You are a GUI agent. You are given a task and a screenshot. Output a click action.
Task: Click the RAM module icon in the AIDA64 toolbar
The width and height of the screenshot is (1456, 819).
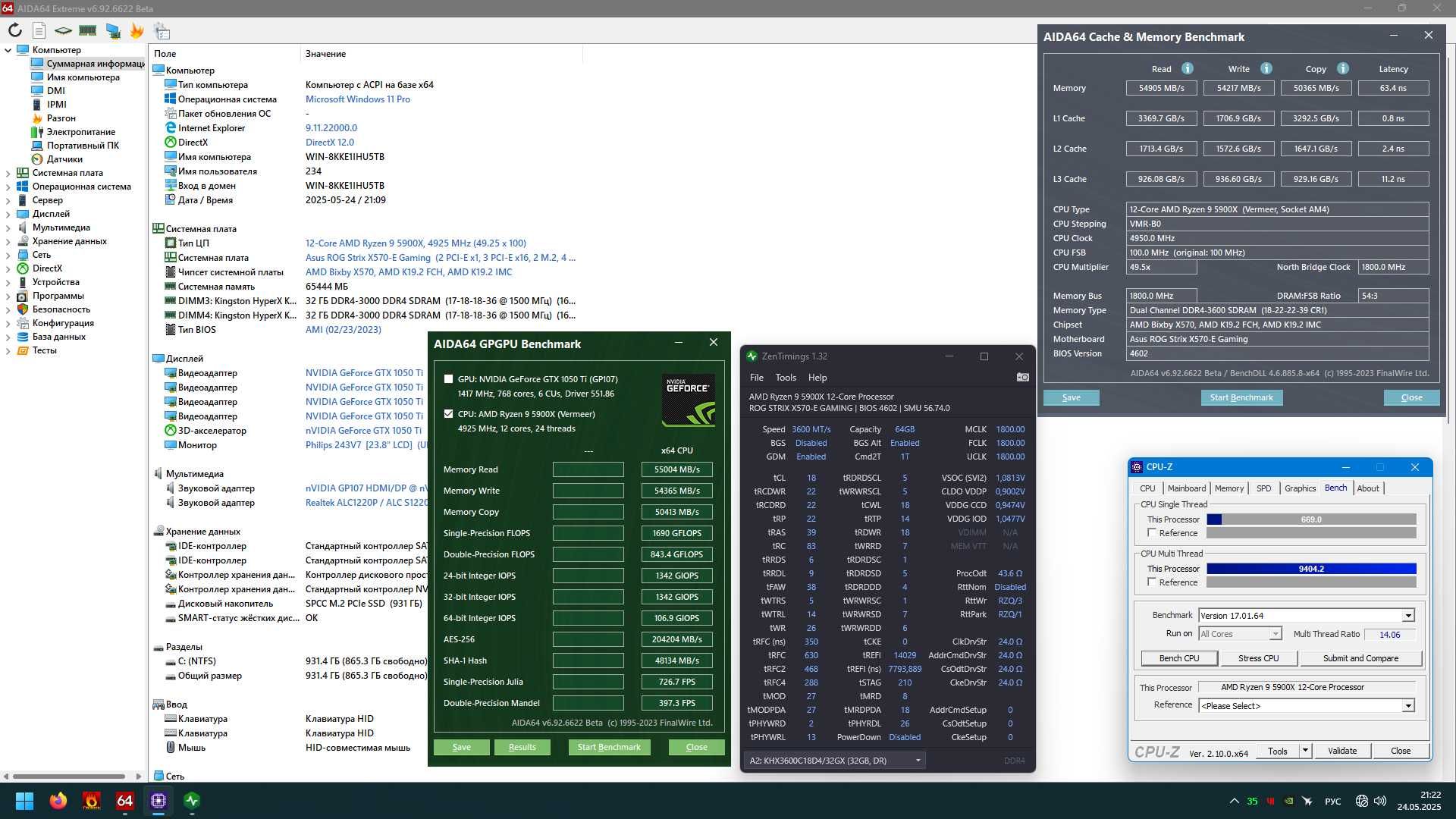tap(88, 30)
